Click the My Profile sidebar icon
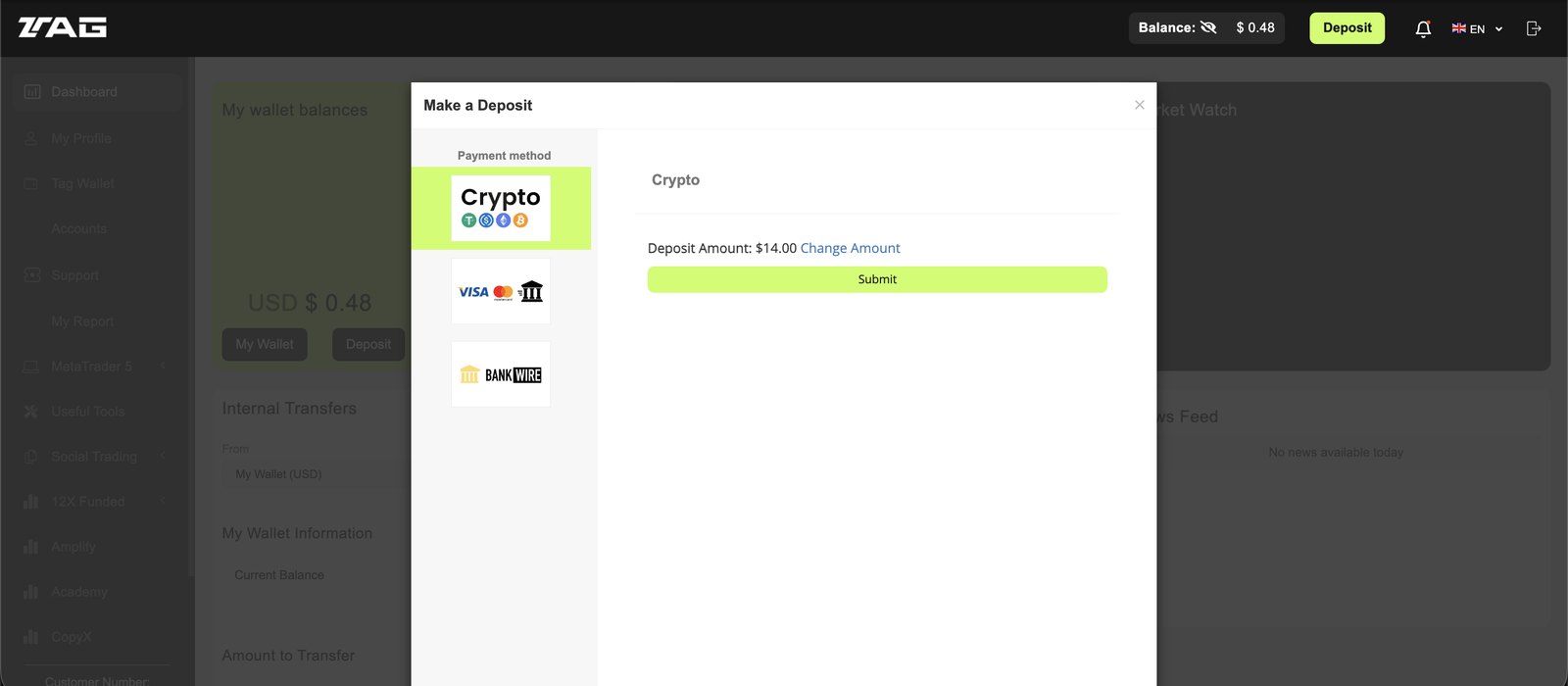This screenshot has width=1568, height=686. [x=31, y=138]
